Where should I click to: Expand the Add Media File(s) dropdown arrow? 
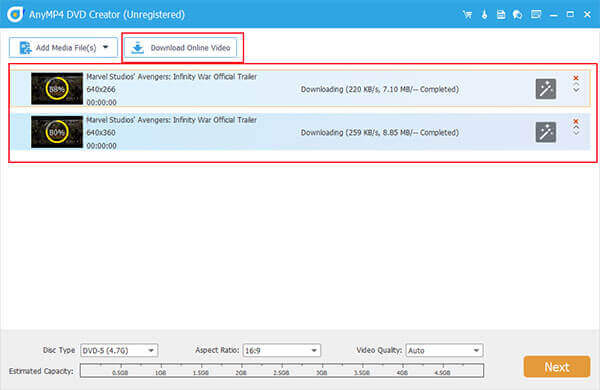106,47
